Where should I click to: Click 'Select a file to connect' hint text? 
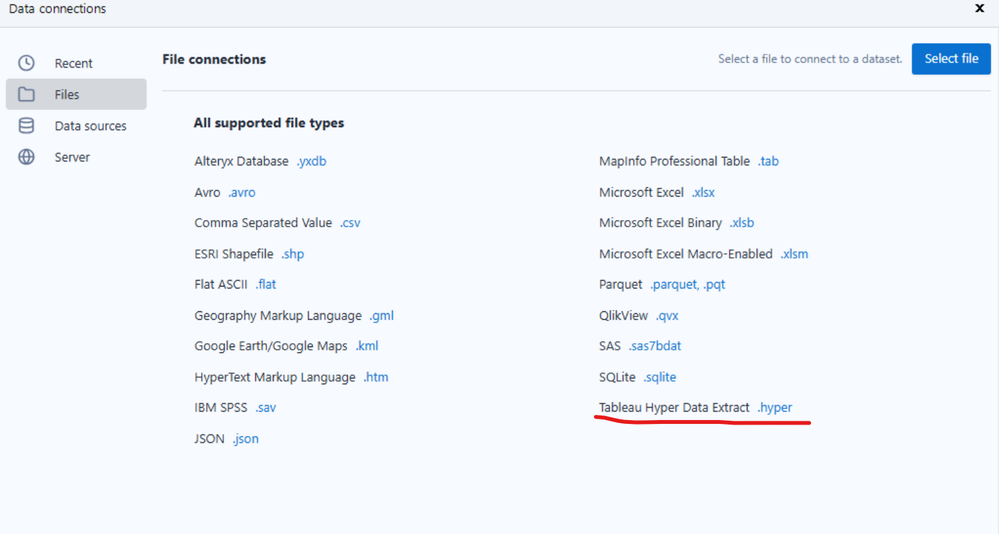pos(810,59)
